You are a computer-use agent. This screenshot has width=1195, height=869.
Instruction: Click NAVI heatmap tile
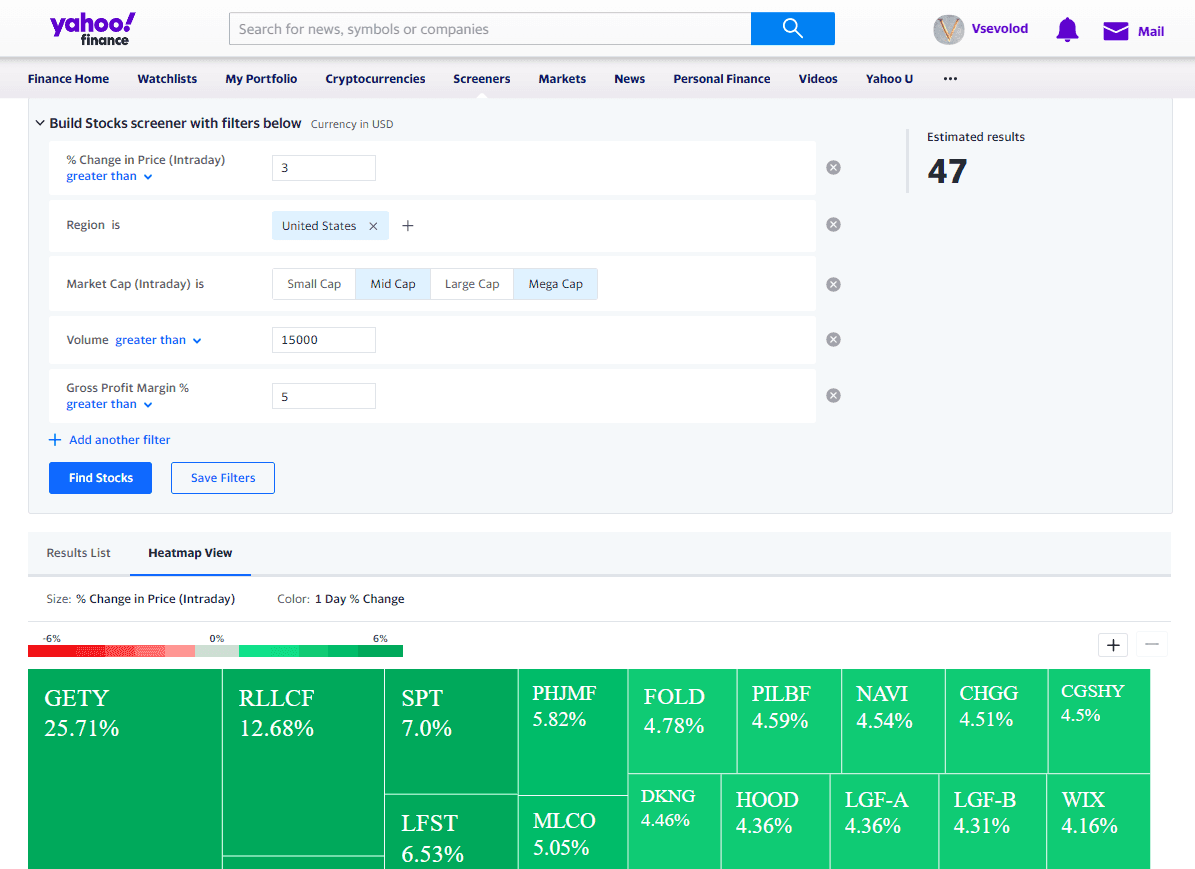893,721
